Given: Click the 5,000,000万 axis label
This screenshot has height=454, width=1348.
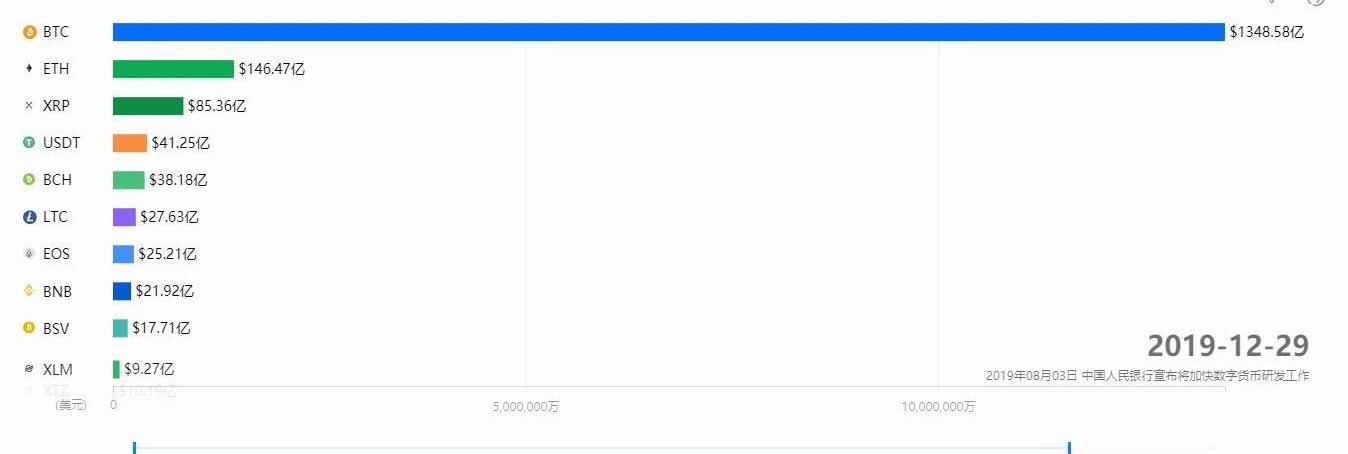Looking at the screenshot, I should [526, 407].
